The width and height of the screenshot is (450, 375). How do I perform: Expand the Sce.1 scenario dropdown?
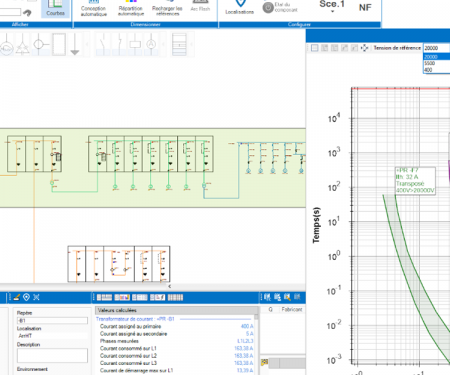pos(332,7)
